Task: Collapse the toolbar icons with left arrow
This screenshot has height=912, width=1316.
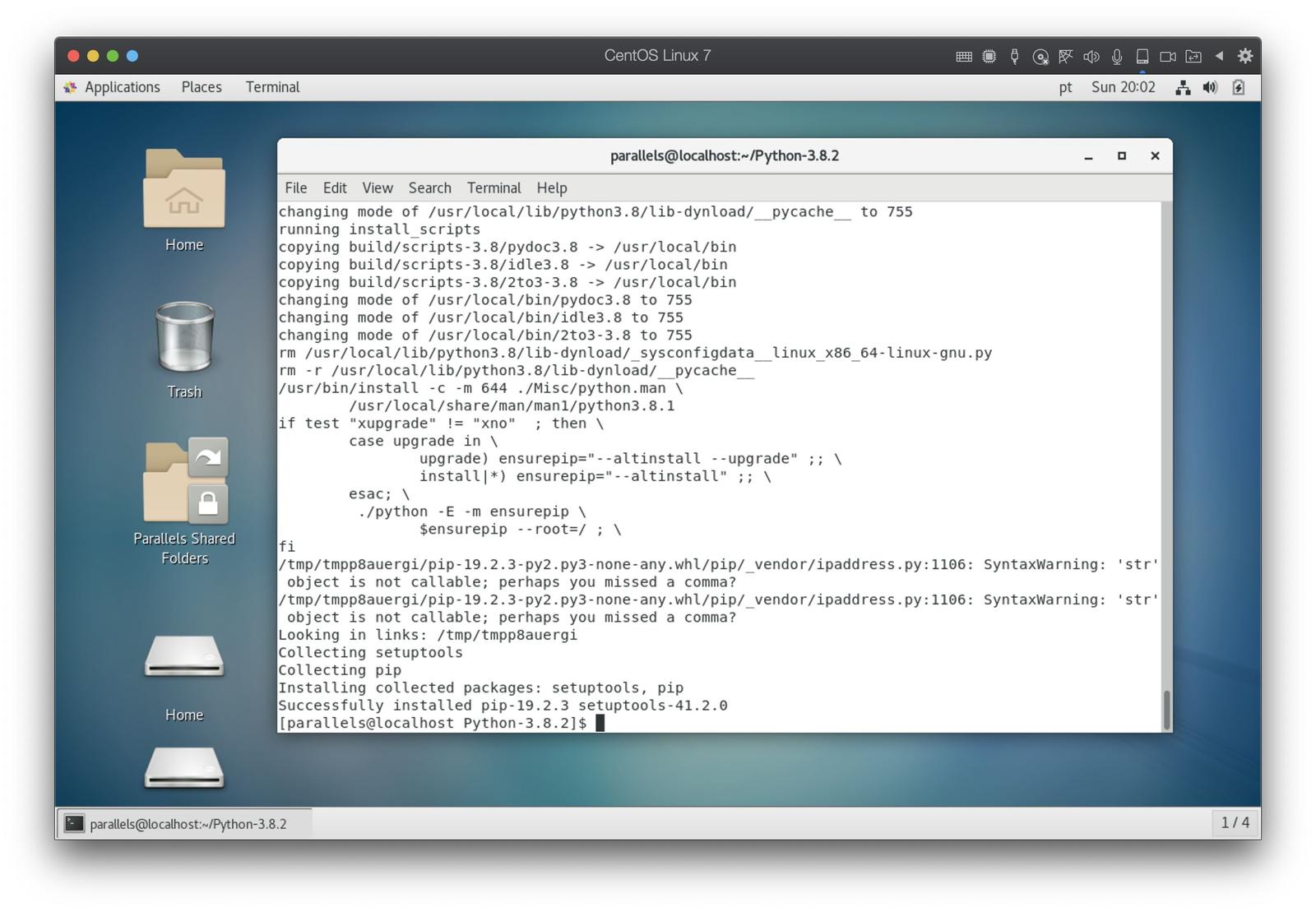Action: [x=1219, y=56]
